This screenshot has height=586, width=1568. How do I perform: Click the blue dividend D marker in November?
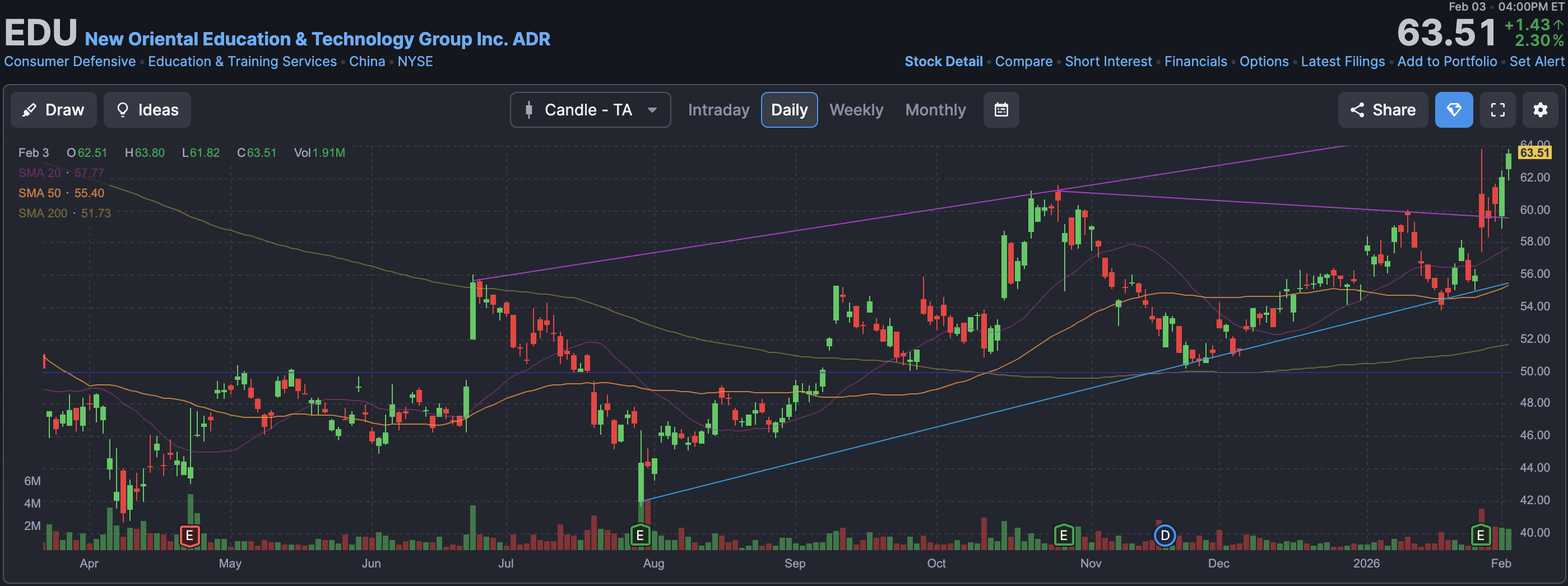1165,536
